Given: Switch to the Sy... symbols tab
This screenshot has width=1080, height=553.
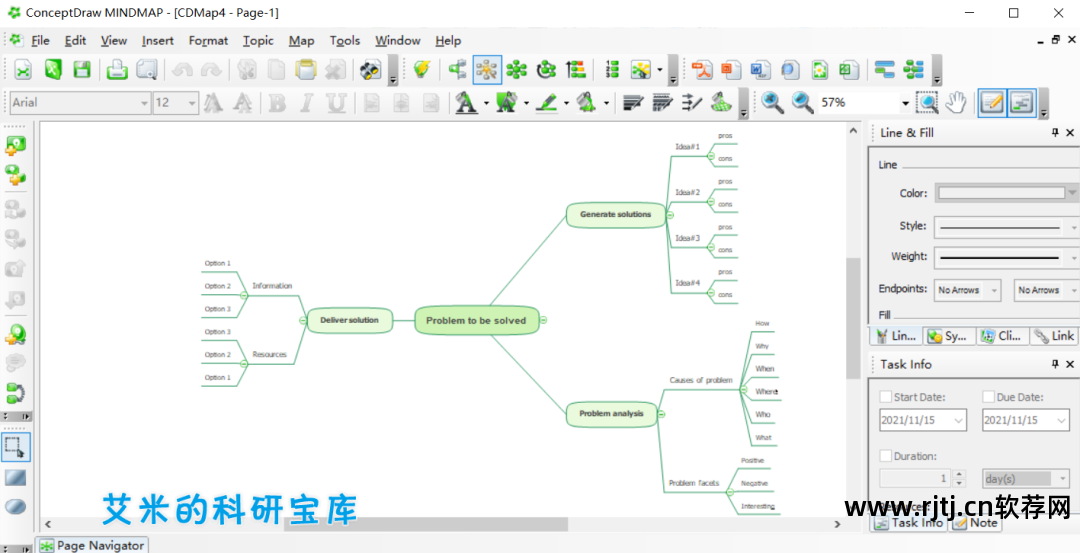Looking at the screenshot, I should 948,336.
